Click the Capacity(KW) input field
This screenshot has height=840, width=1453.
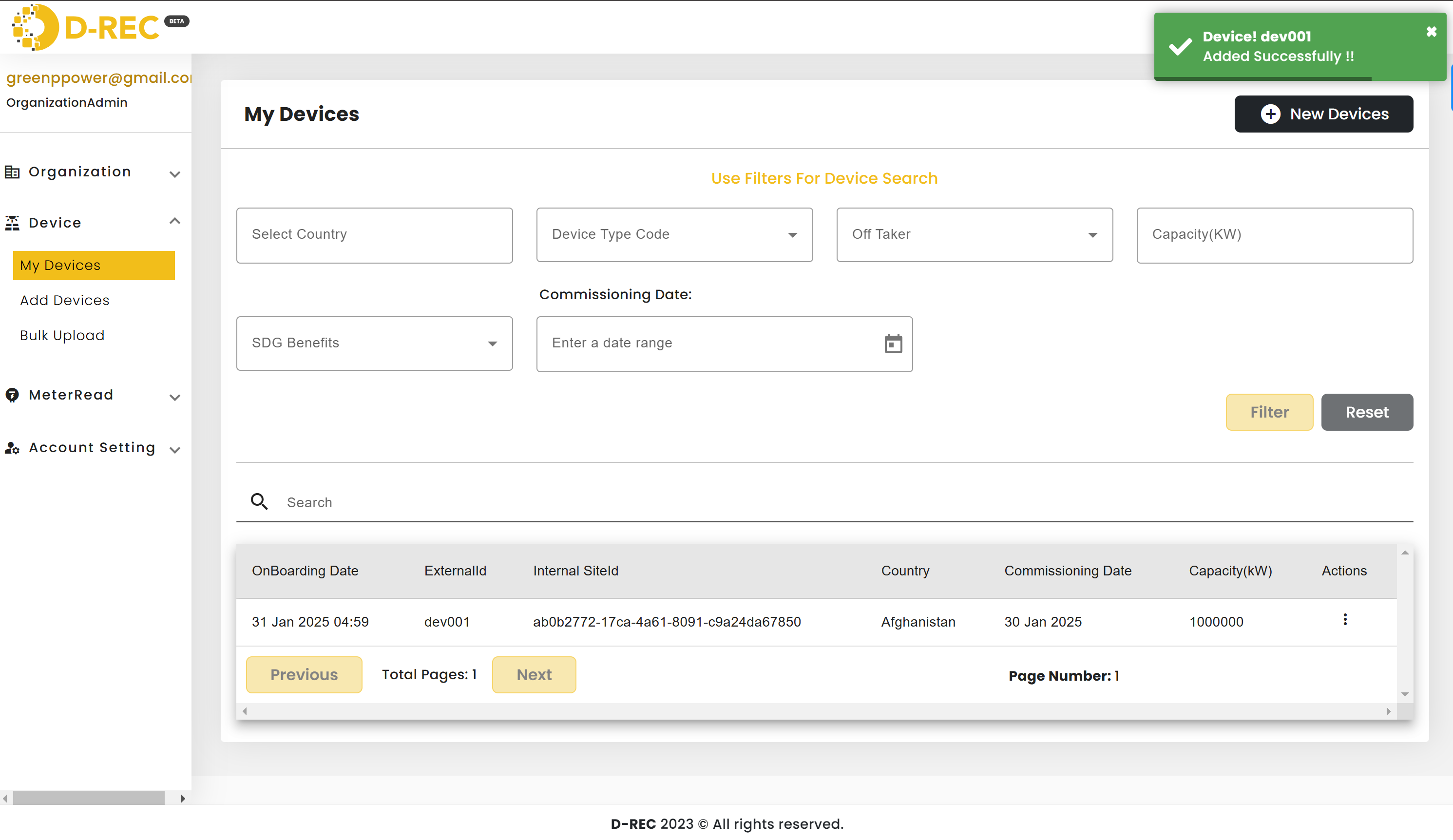pyautogui.click(x=1274, y=234)
